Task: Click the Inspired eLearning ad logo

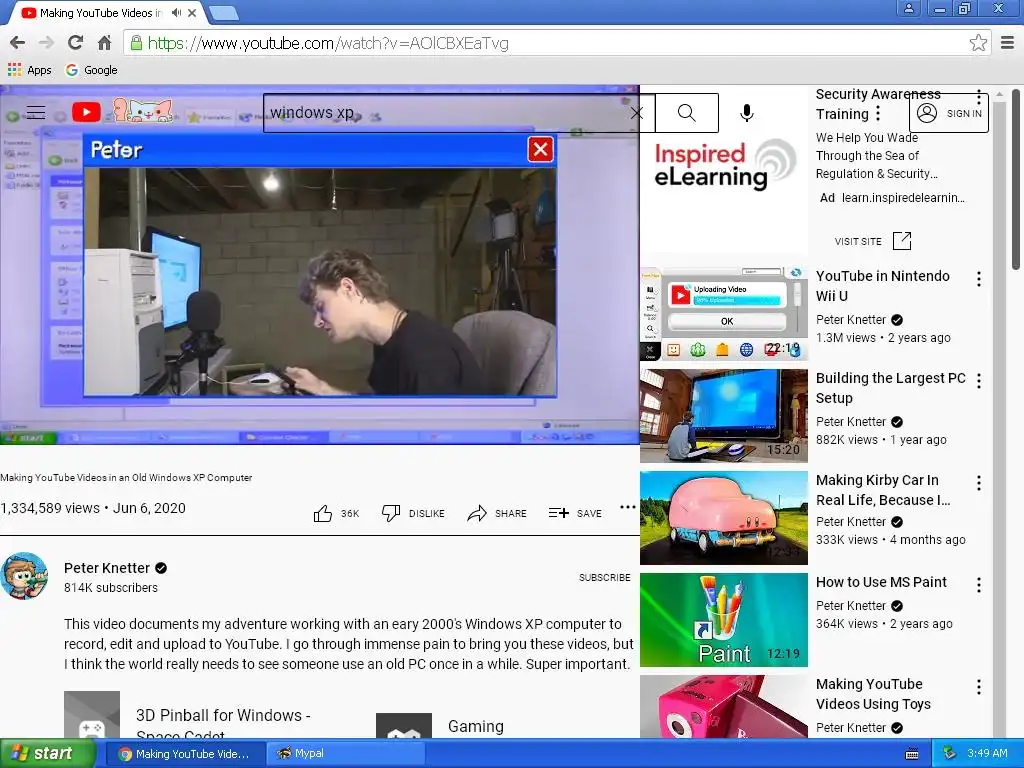Action: [x=724, y=165]
